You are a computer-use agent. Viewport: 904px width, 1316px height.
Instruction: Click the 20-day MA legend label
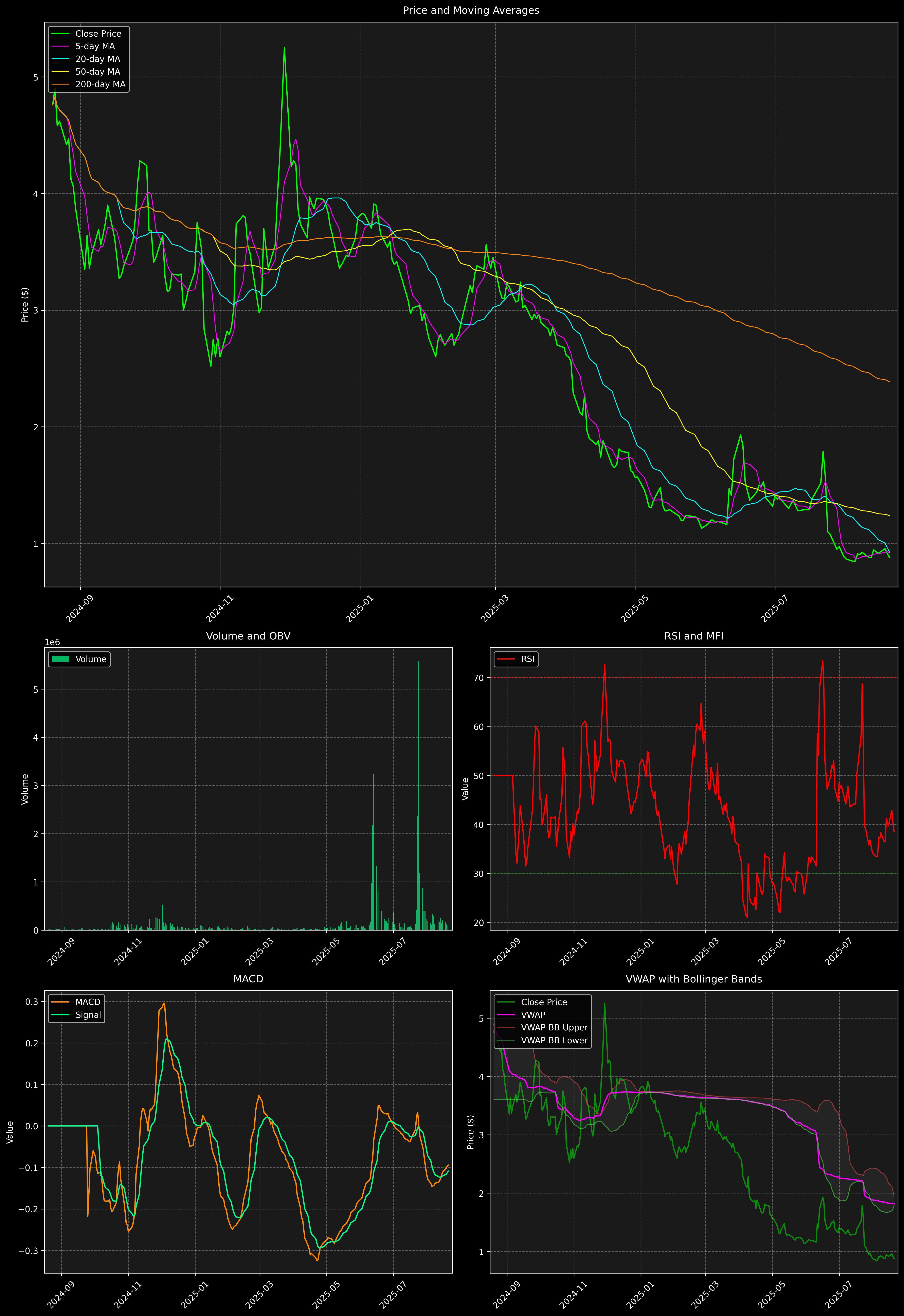97,59
